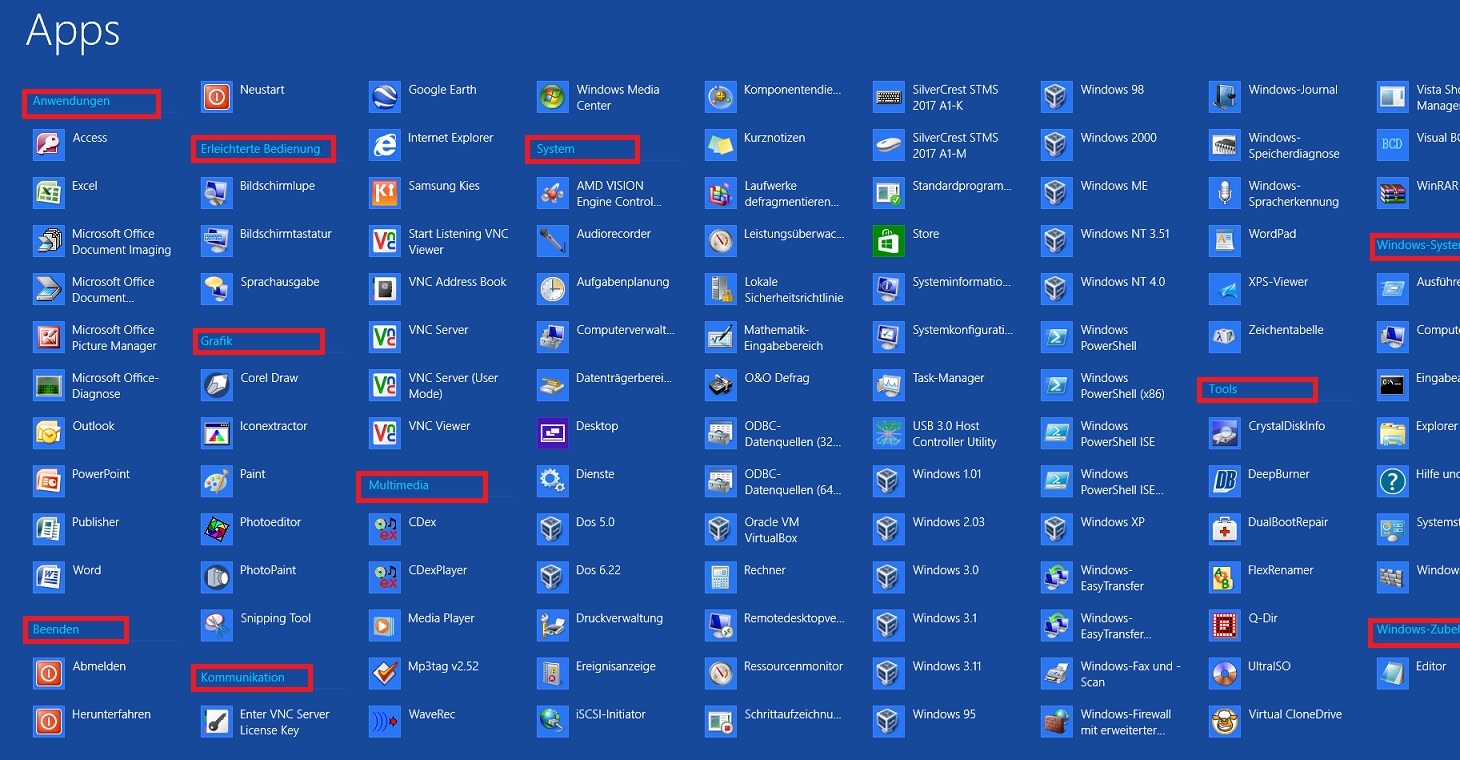Image resolution: width=1460 pixels, height=760 pixels.
Task: Start the Windows XP virtual machine icon
Action: pos(1056,529)
